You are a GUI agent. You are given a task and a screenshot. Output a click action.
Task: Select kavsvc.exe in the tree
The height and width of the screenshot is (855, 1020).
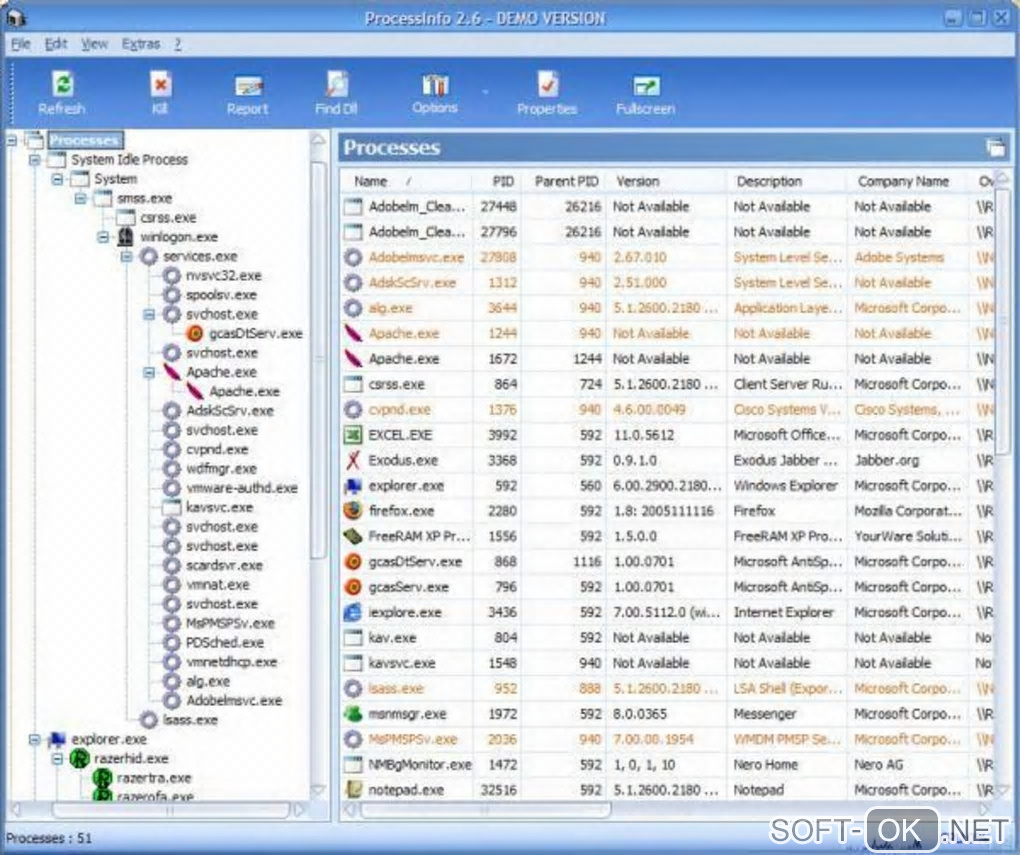click(x=219, y=508)
